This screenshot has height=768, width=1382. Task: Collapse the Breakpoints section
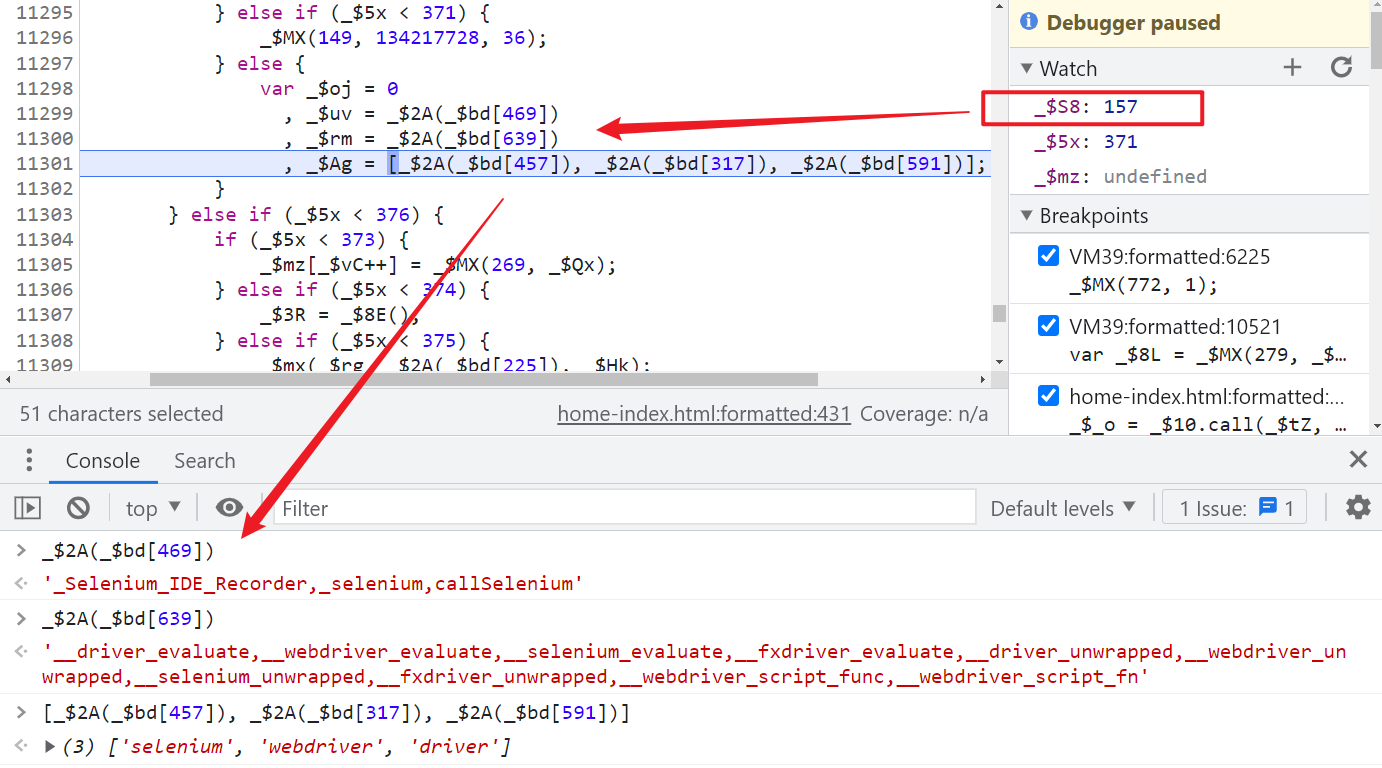1026,216
